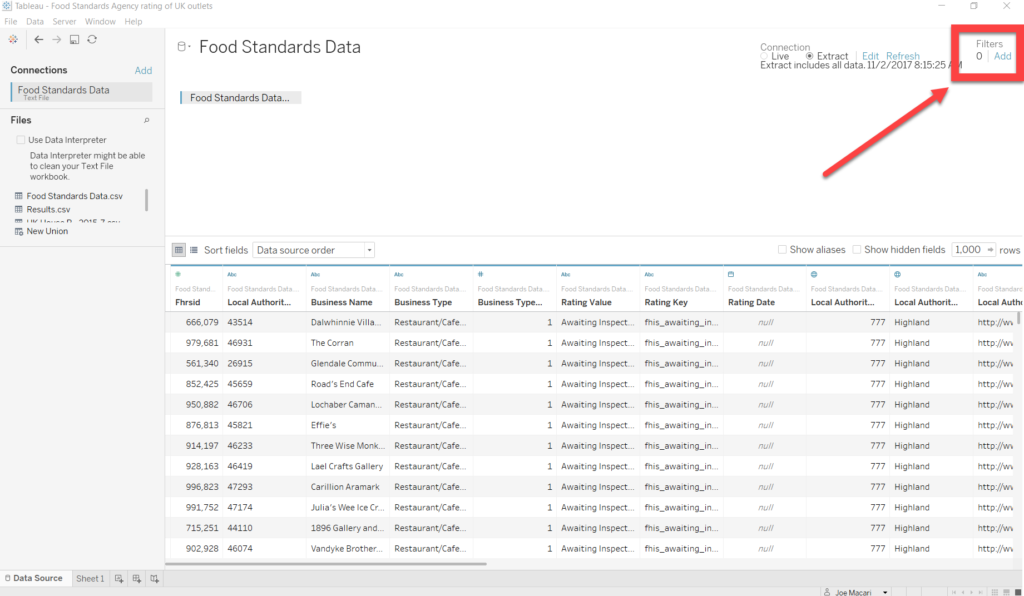Click the New Union icon
Screen dimensions: 1024x596
[x=19, y=231]
